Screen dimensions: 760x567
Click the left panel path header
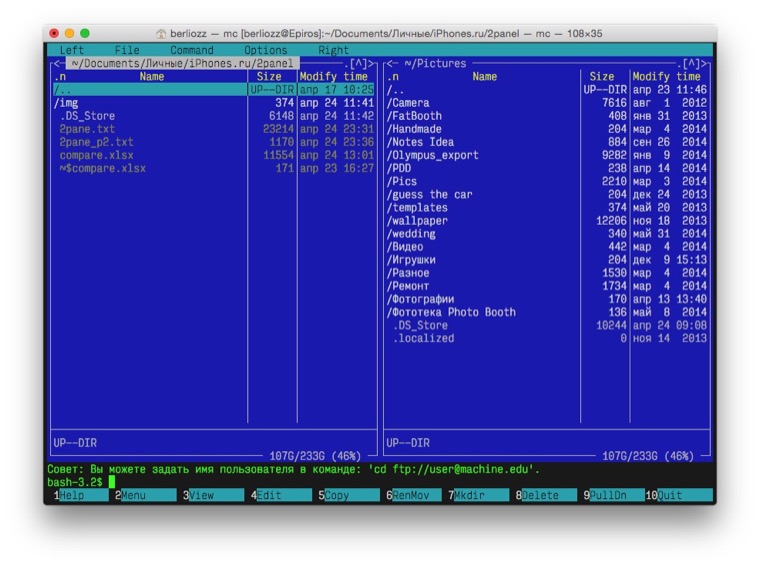click(182, 63)
